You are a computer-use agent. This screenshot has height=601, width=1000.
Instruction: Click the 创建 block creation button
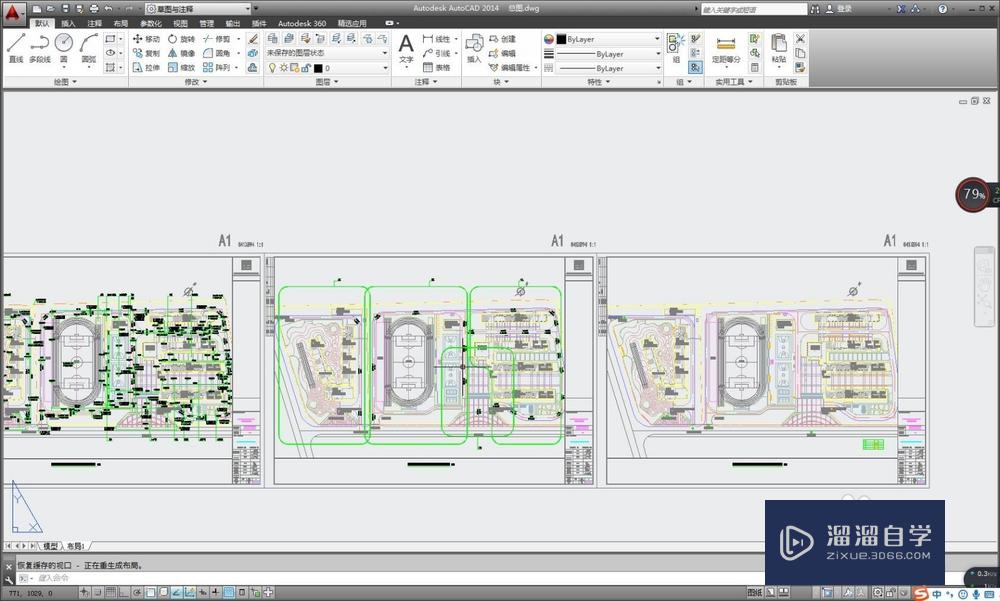[504, 38]
